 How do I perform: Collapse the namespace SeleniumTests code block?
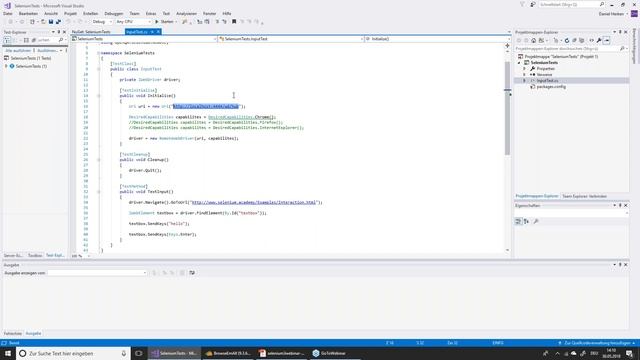[x=98, y=53]
